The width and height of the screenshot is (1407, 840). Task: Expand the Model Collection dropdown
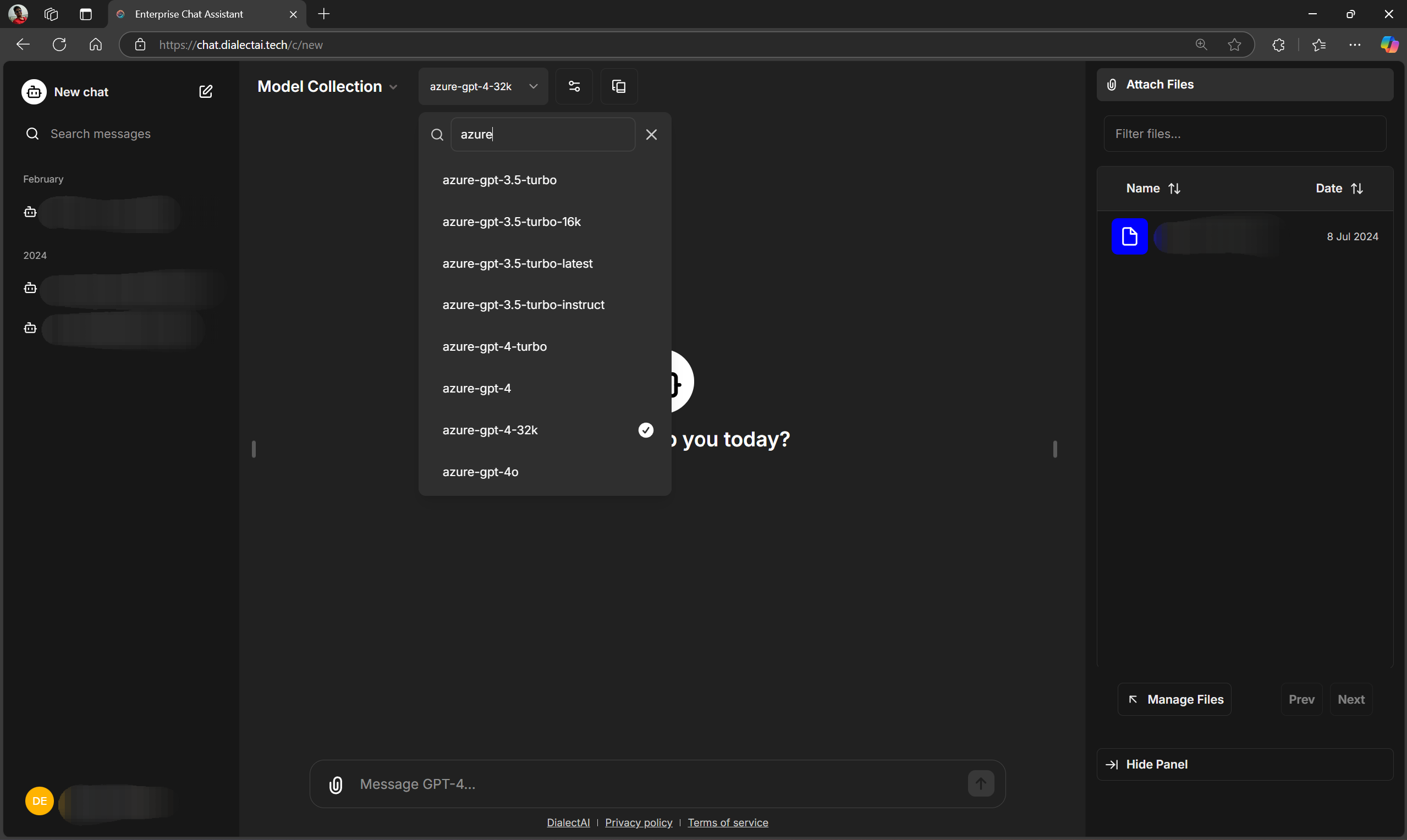[327, 86]
